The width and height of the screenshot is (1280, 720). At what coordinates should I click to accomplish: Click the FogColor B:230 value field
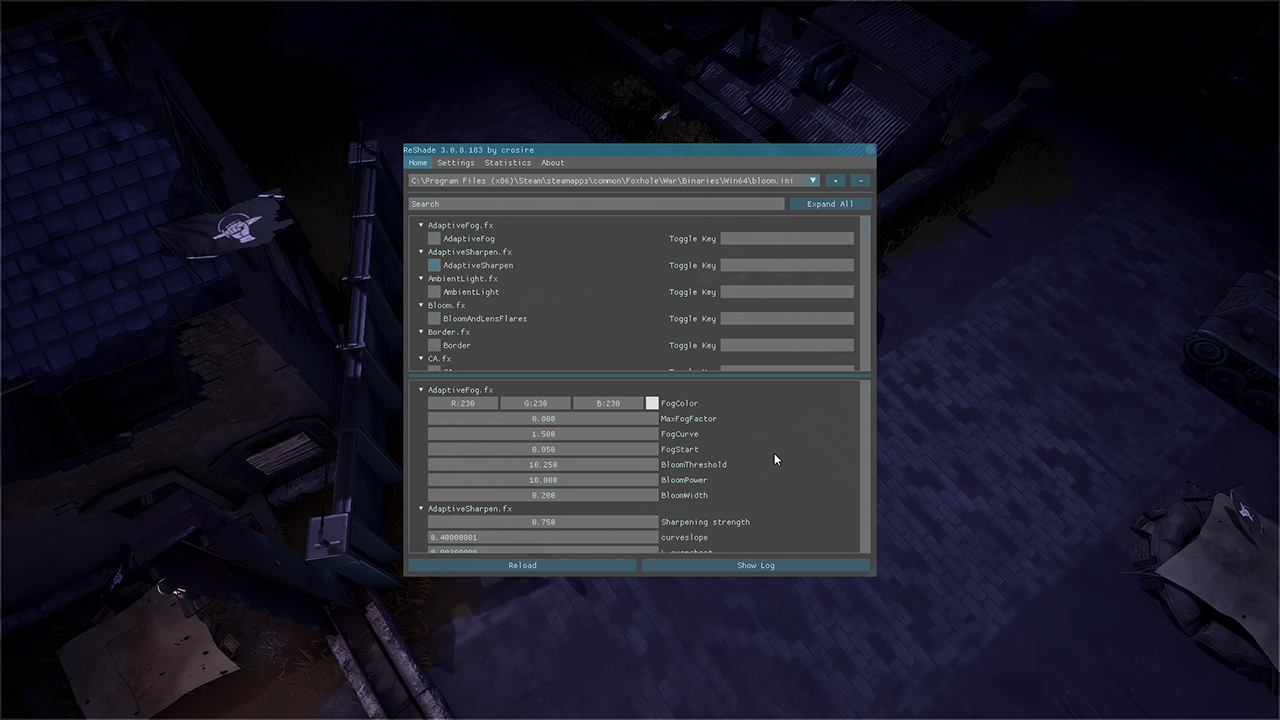(x=608, y=404)
